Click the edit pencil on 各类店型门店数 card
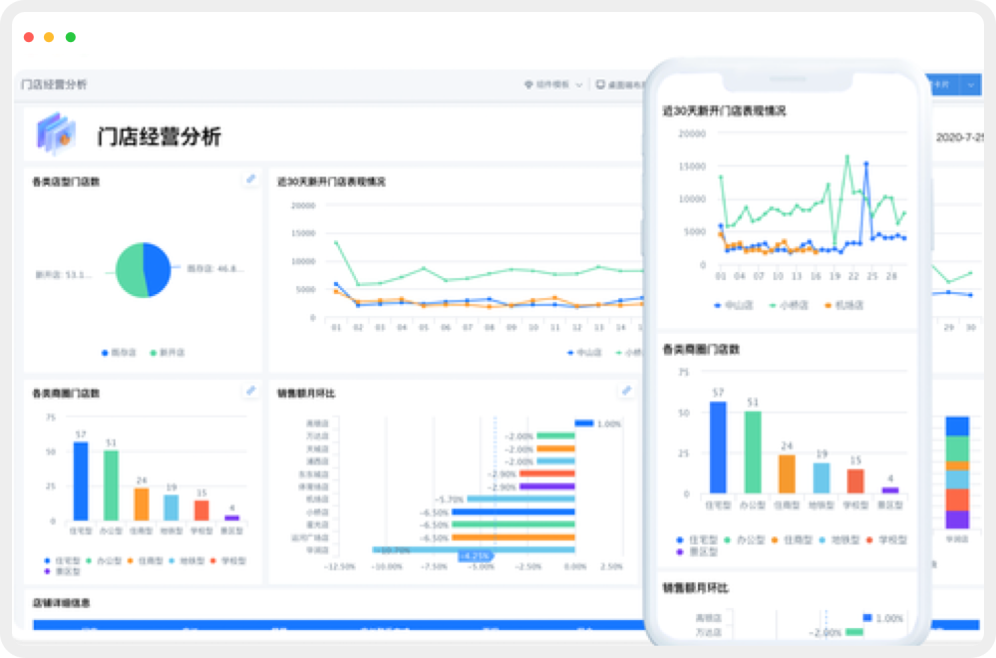996x658 pixels. tap(250, 179)
